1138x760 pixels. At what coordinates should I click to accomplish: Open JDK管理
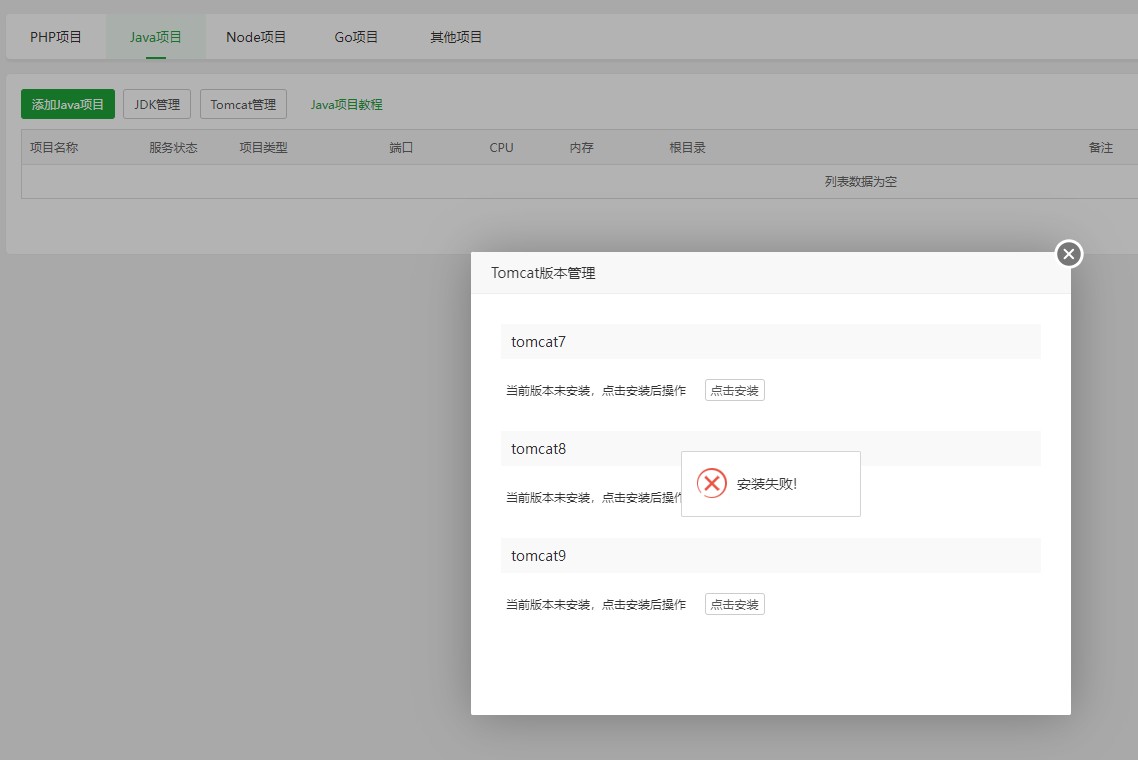click(157, 105)
